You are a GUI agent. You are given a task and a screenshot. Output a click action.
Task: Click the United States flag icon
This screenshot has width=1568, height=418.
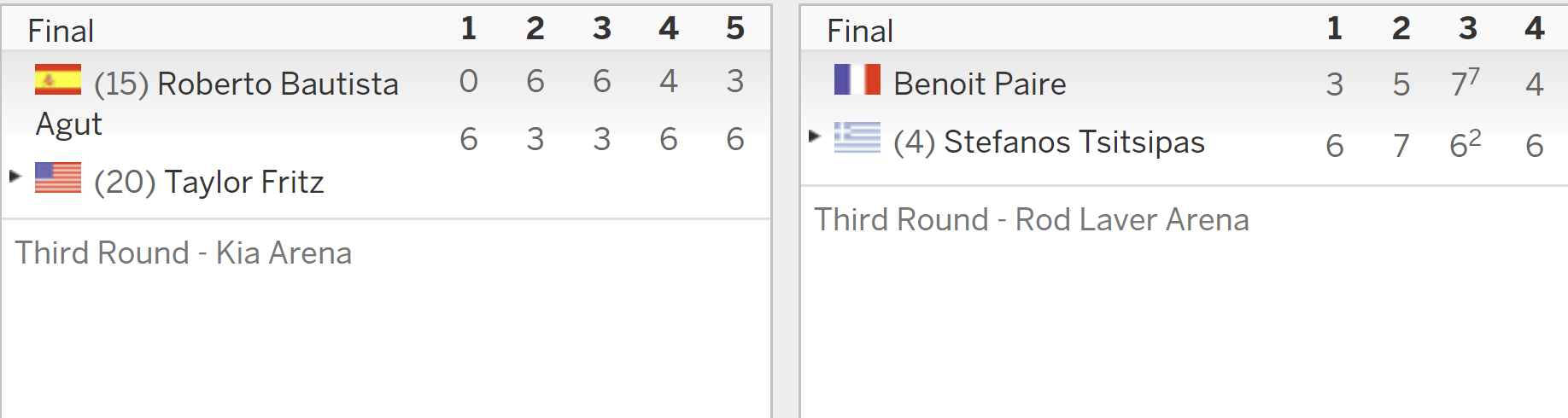point(58,177)
